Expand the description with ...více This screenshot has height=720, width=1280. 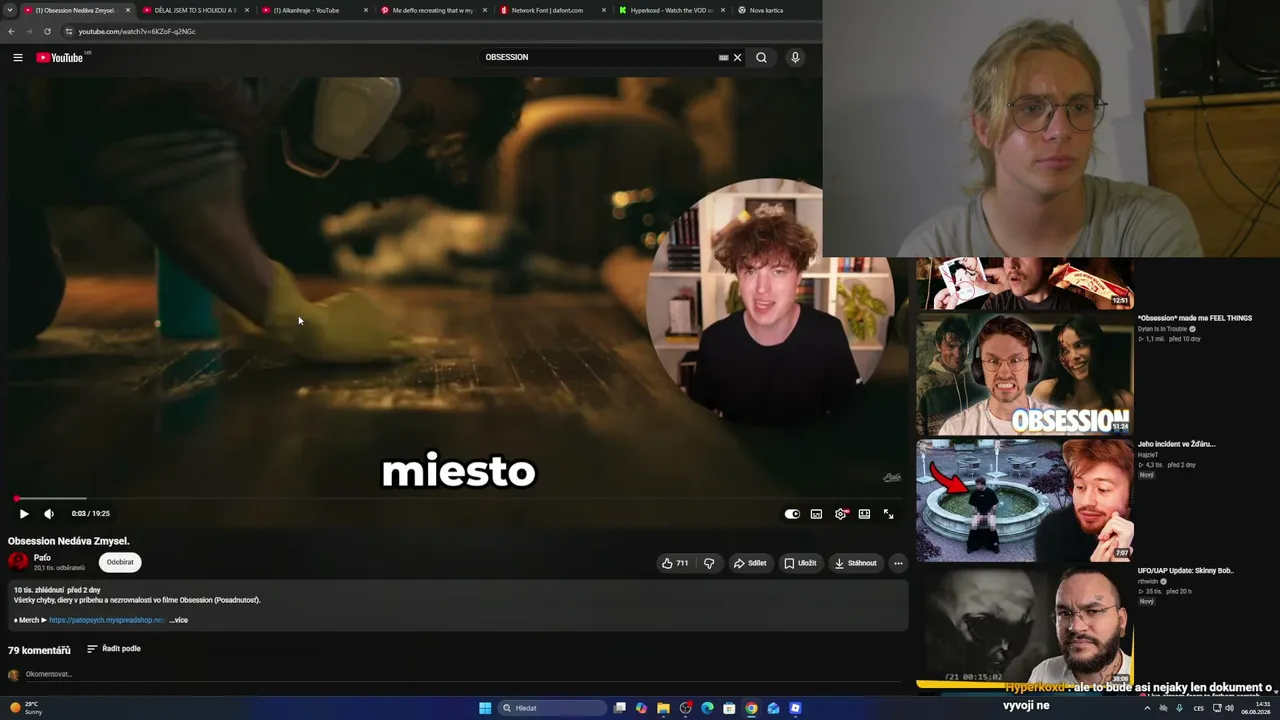coord(179,620)
